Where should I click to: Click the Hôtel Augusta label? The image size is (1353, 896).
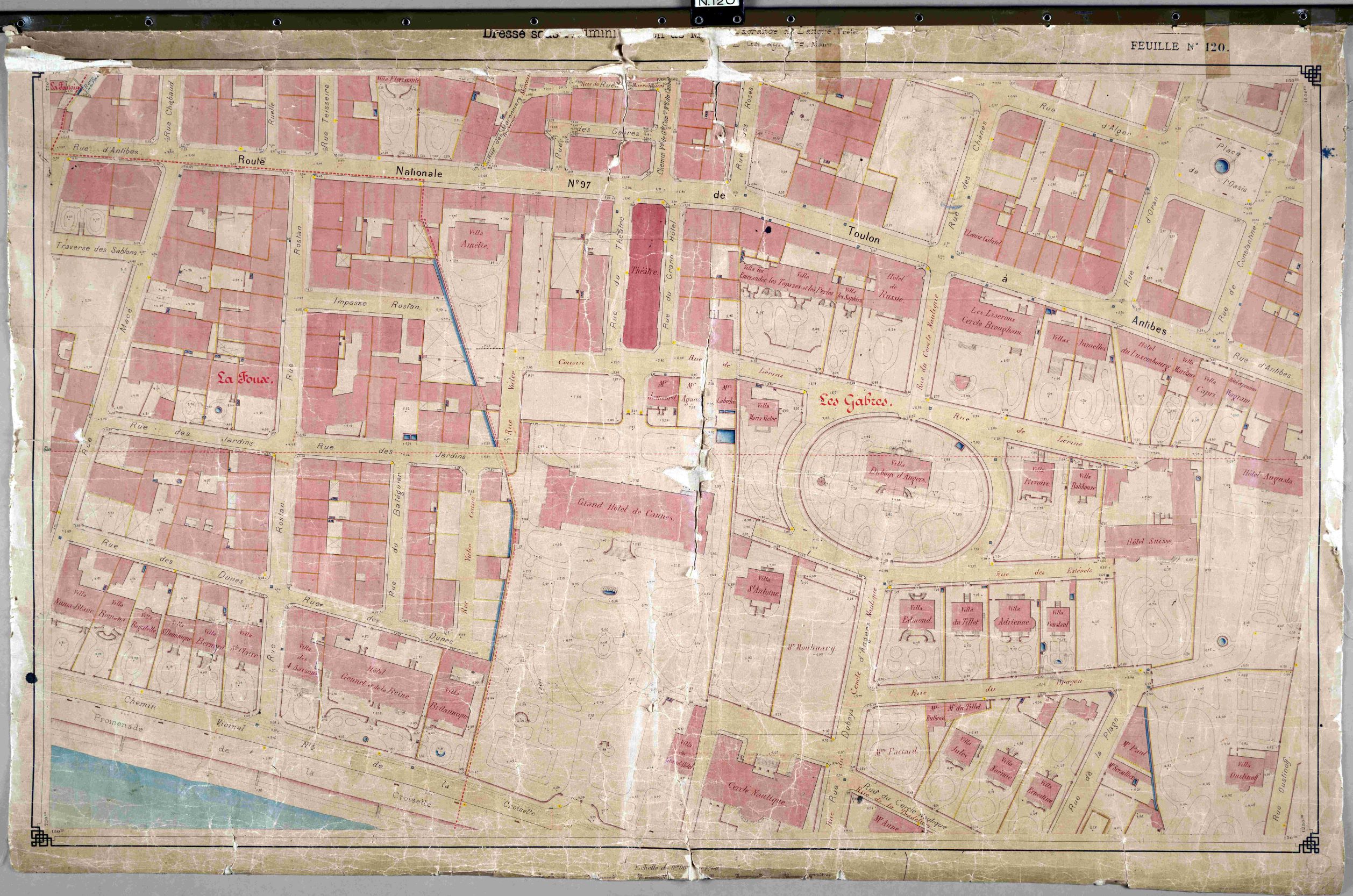[x=1267, y=477]
